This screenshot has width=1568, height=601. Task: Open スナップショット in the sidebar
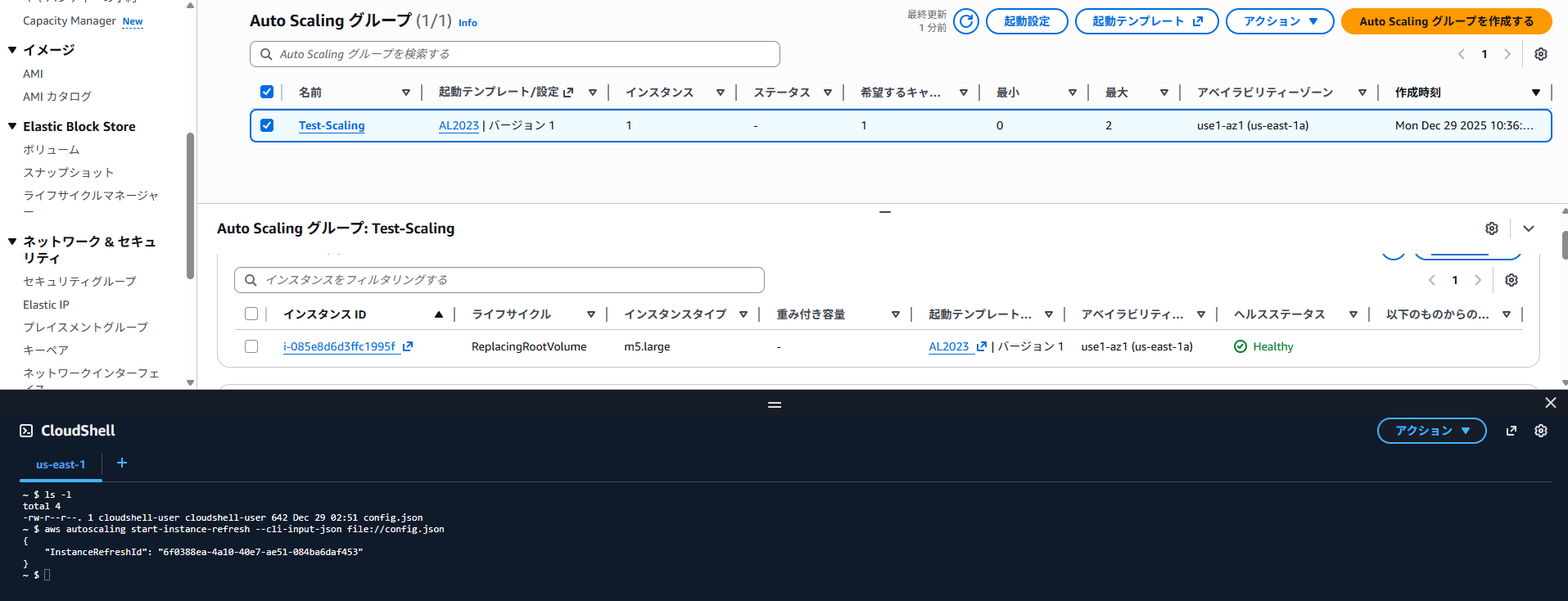pos(69,173)
